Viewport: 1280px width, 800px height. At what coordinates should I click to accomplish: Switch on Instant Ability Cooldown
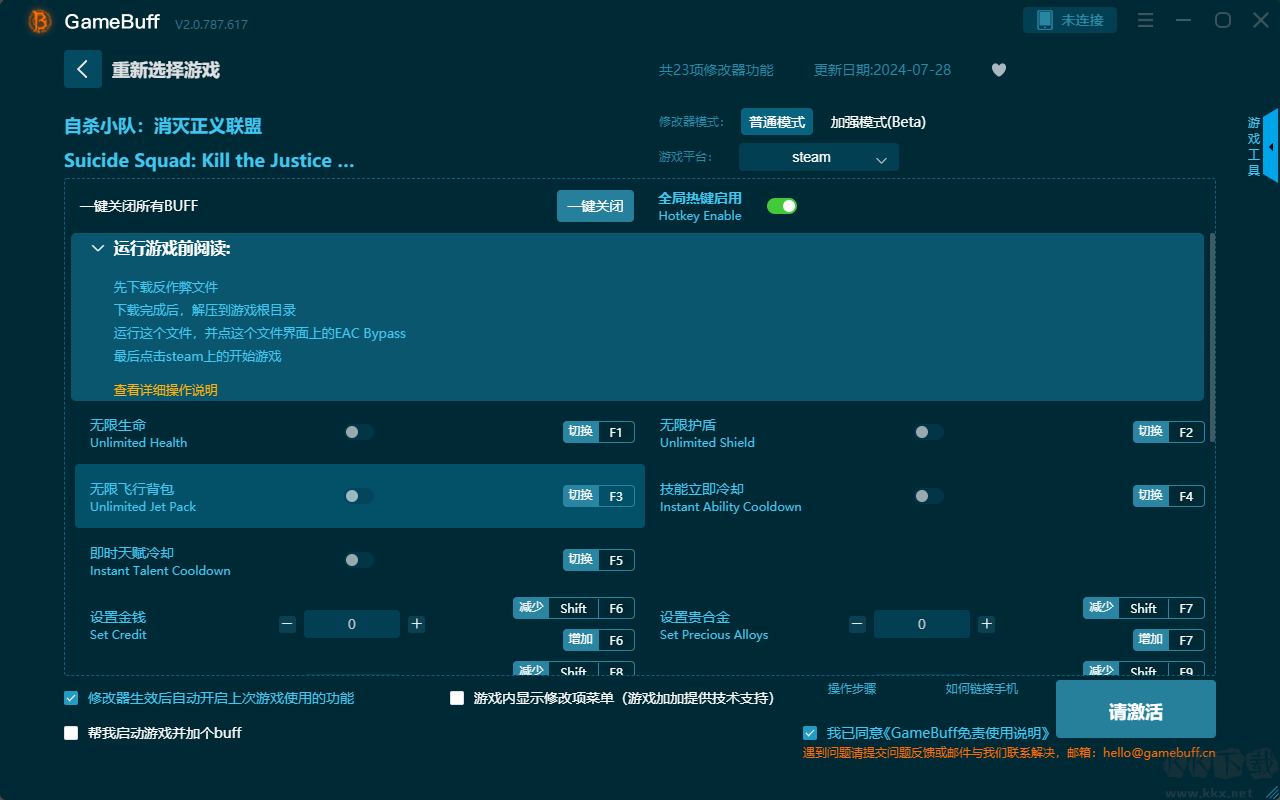tap(929, 496)
